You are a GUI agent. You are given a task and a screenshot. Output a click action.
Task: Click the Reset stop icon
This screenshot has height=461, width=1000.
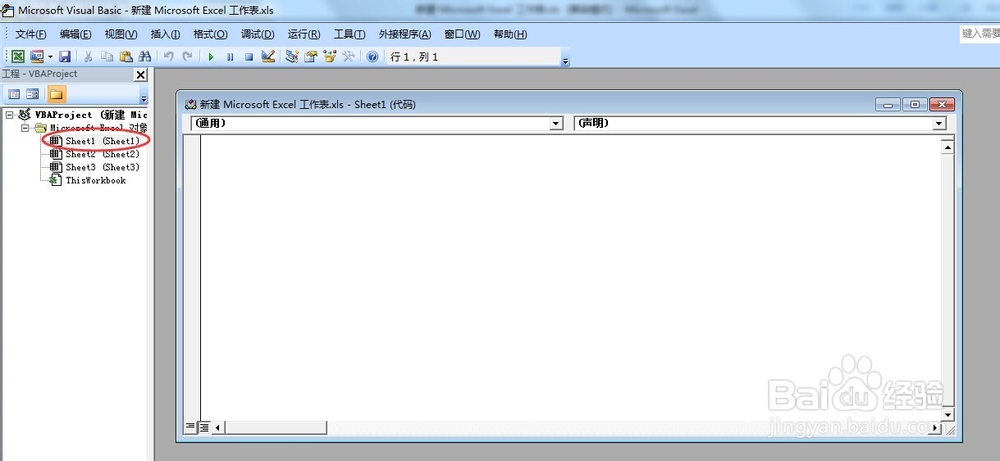coord(249,57)
